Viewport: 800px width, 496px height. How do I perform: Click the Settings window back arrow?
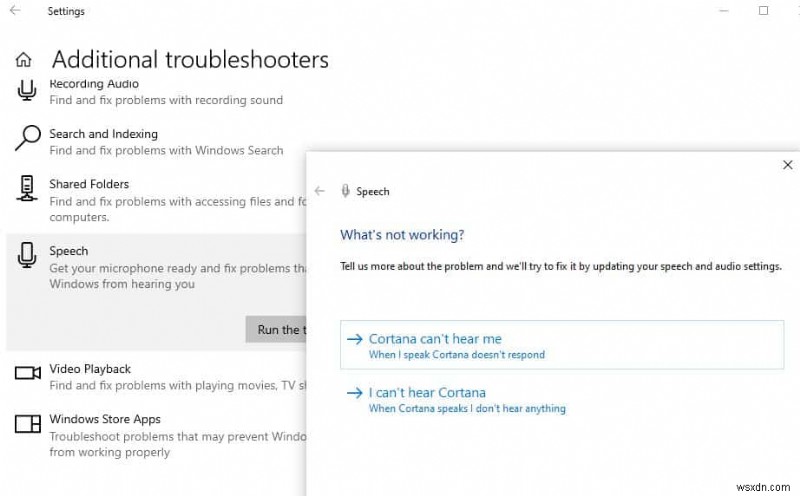click(x=15, y=12)
